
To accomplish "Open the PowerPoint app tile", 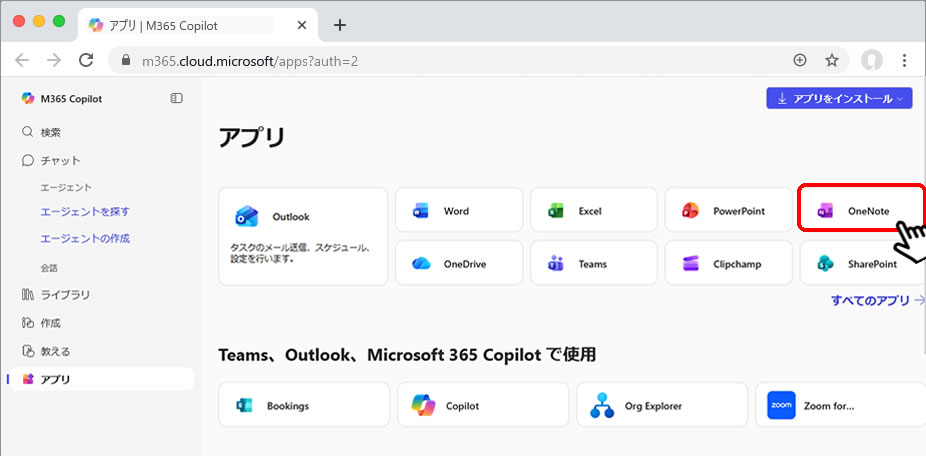I will (x=728, y=211).
